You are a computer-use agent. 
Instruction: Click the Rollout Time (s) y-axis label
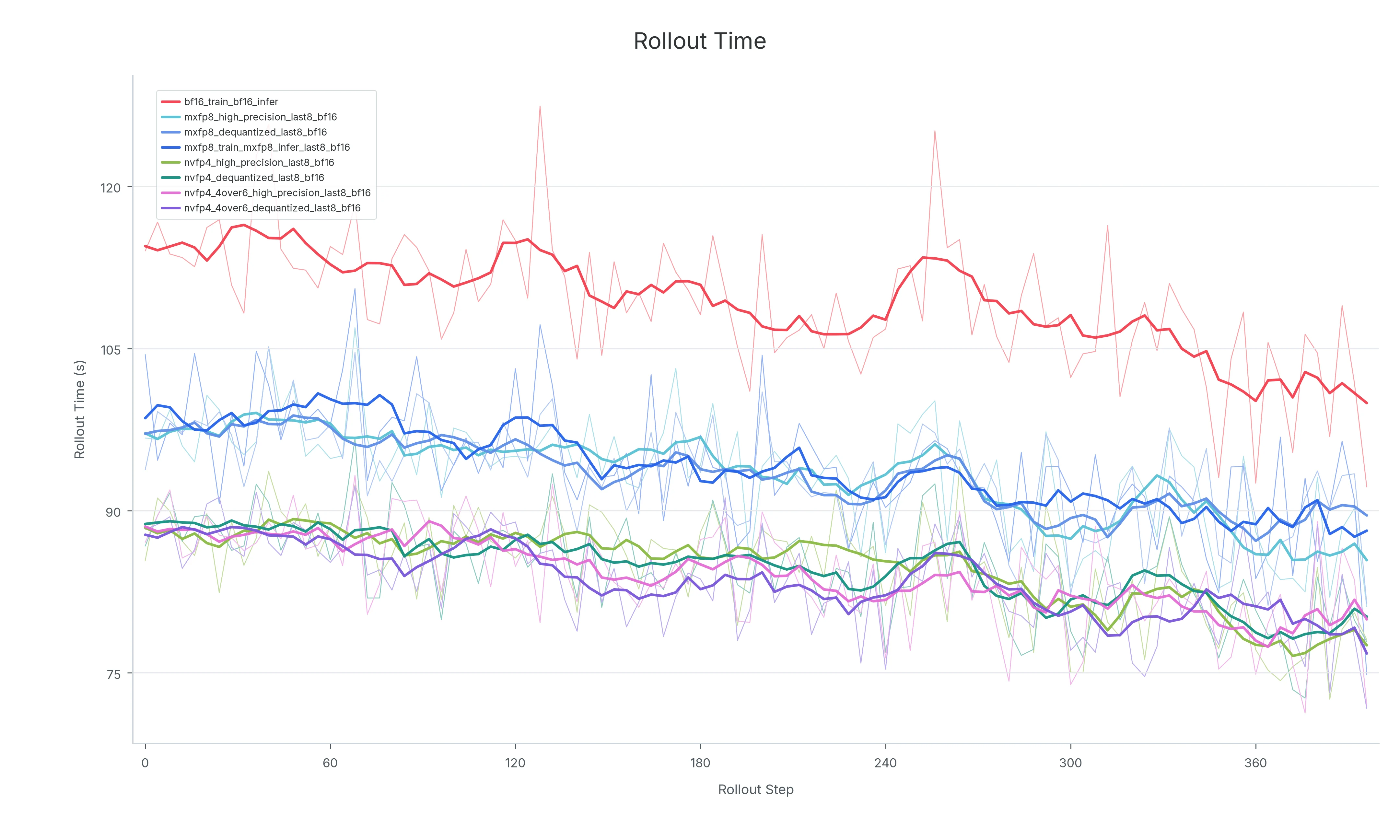pos(79,409)
